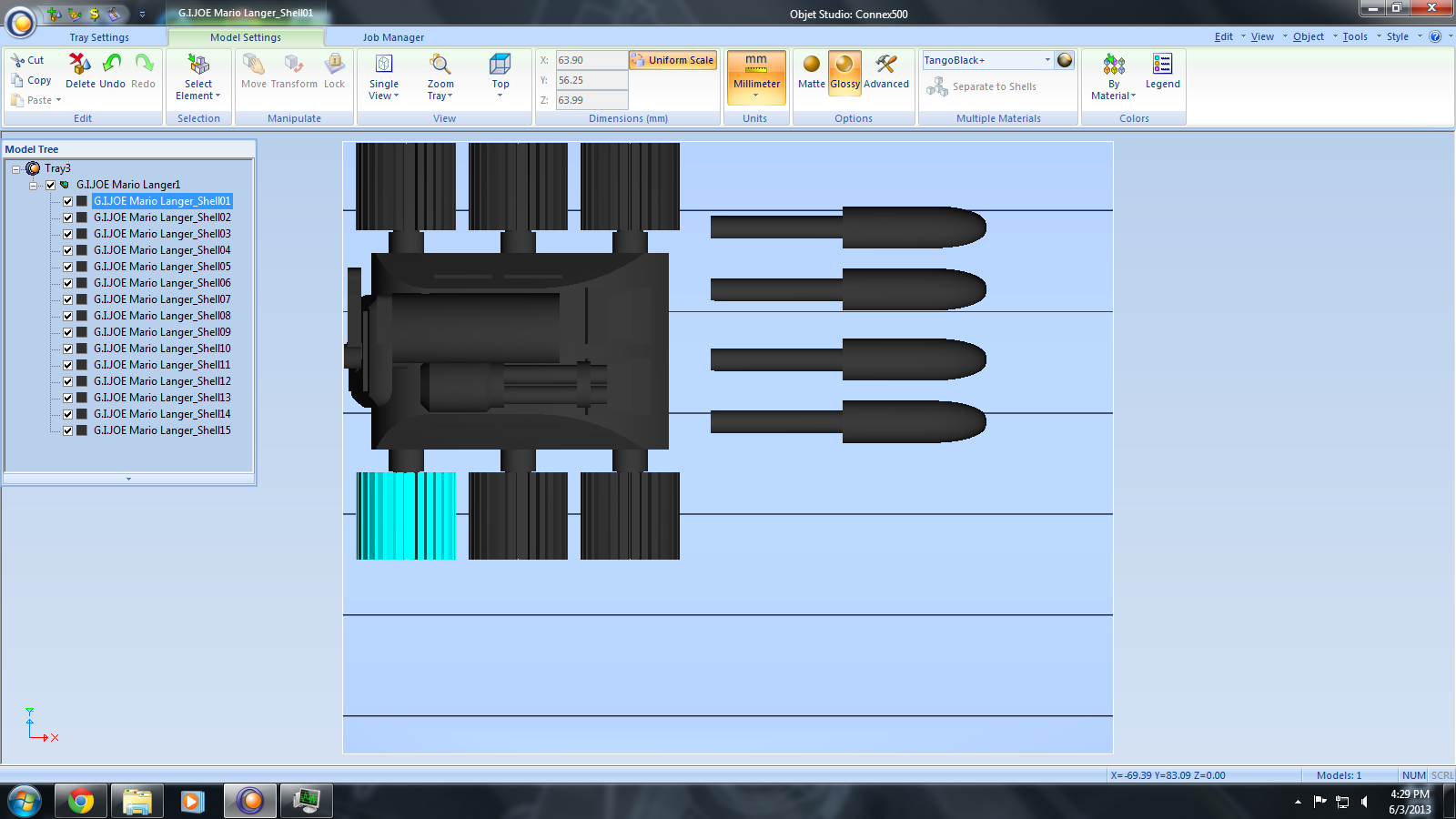Open the Objet Studio application orb menu
The height and width of the screenshot is (819, 1456).
[x=21, y=21]
